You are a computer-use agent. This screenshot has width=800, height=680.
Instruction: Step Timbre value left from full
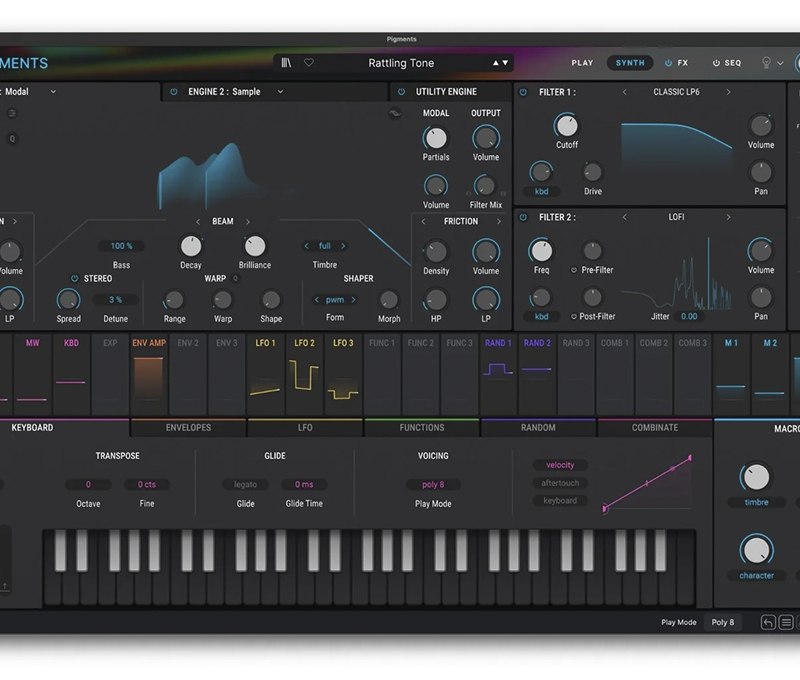[306, 246]
